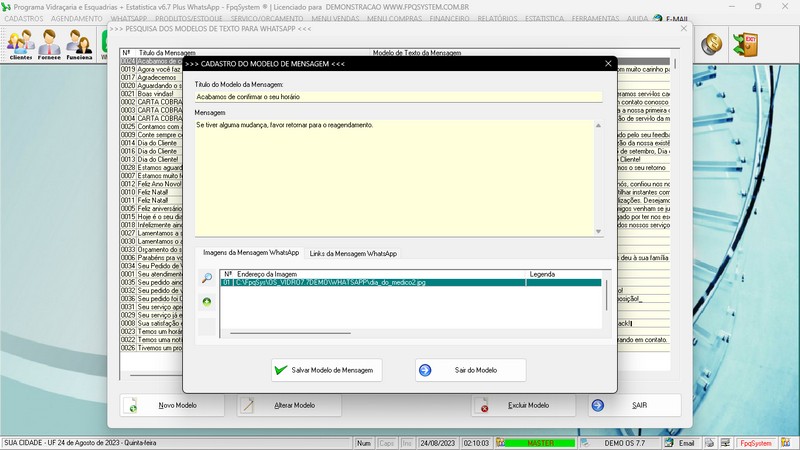Click the green exit door icon

(744, 44)
